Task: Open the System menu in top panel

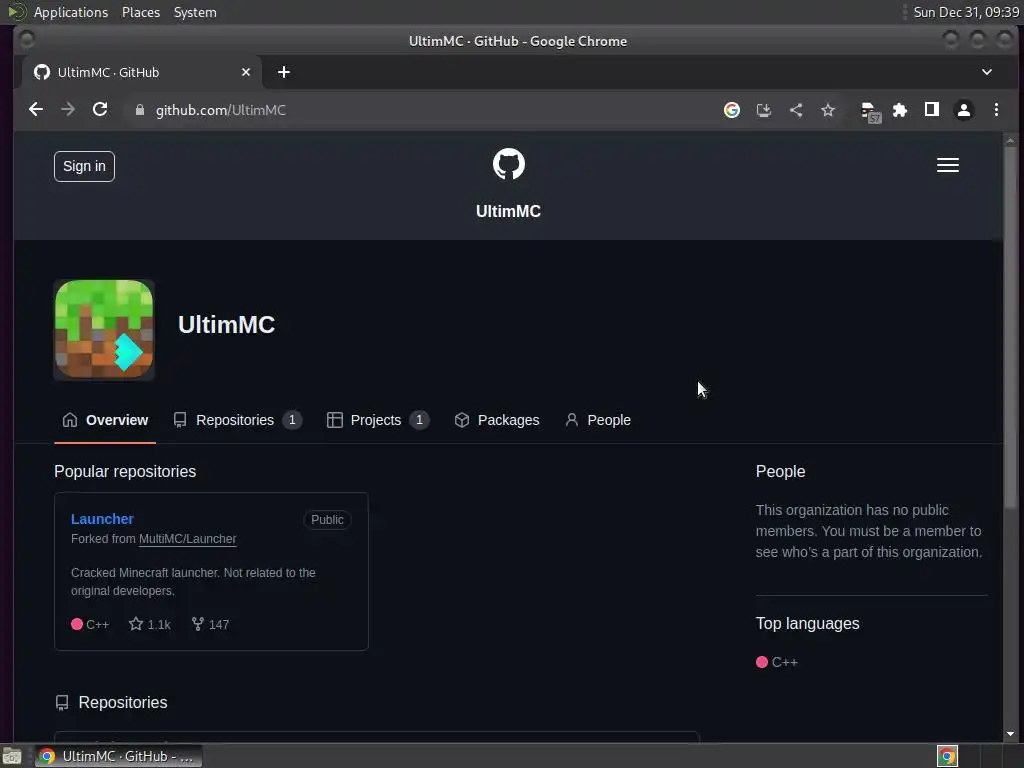Action: click(x=195, y=12)
